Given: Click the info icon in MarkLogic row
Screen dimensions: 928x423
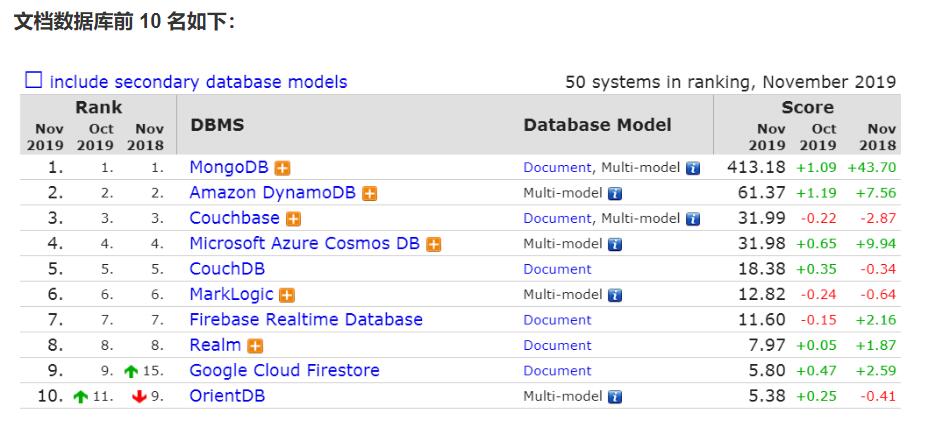Looking at the screenshot, I should (616, 296).
